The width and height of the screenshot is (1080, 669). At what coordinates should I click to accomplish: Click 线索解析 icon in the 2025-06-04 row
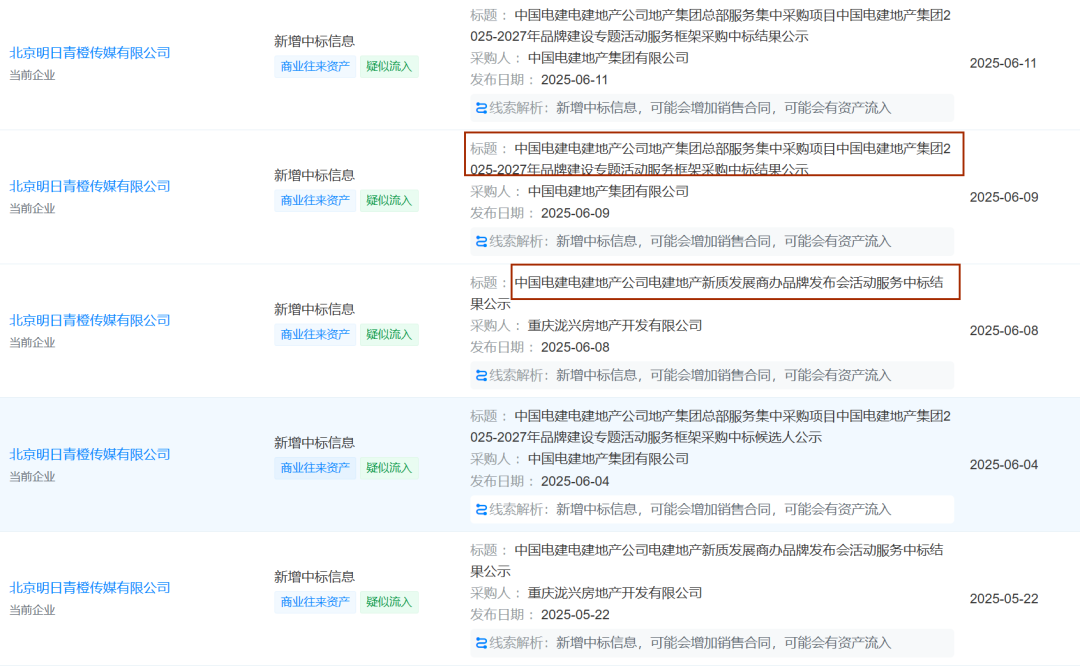point(481,510)
